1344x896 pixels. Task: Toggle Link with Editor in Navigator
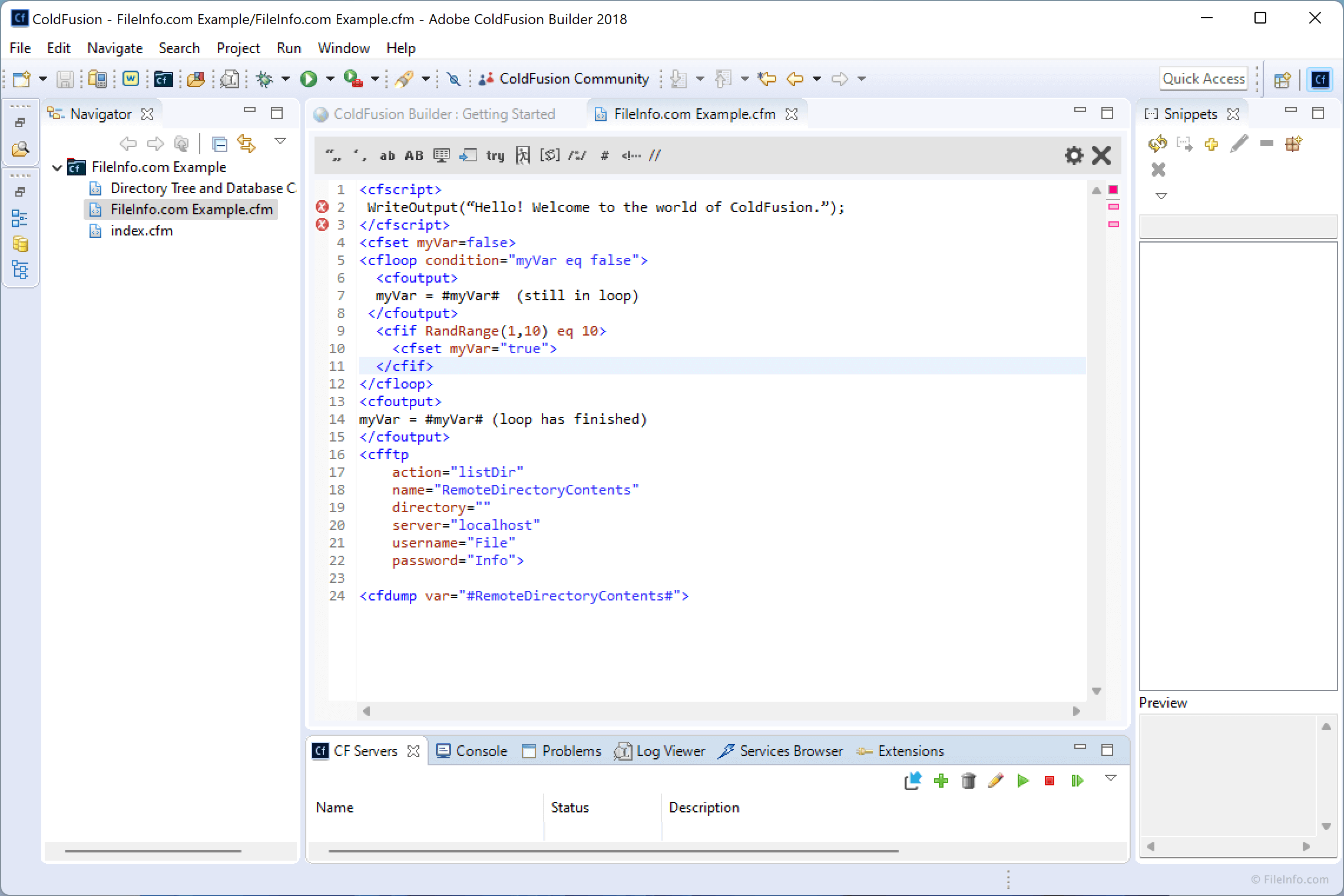click(246, 144)
